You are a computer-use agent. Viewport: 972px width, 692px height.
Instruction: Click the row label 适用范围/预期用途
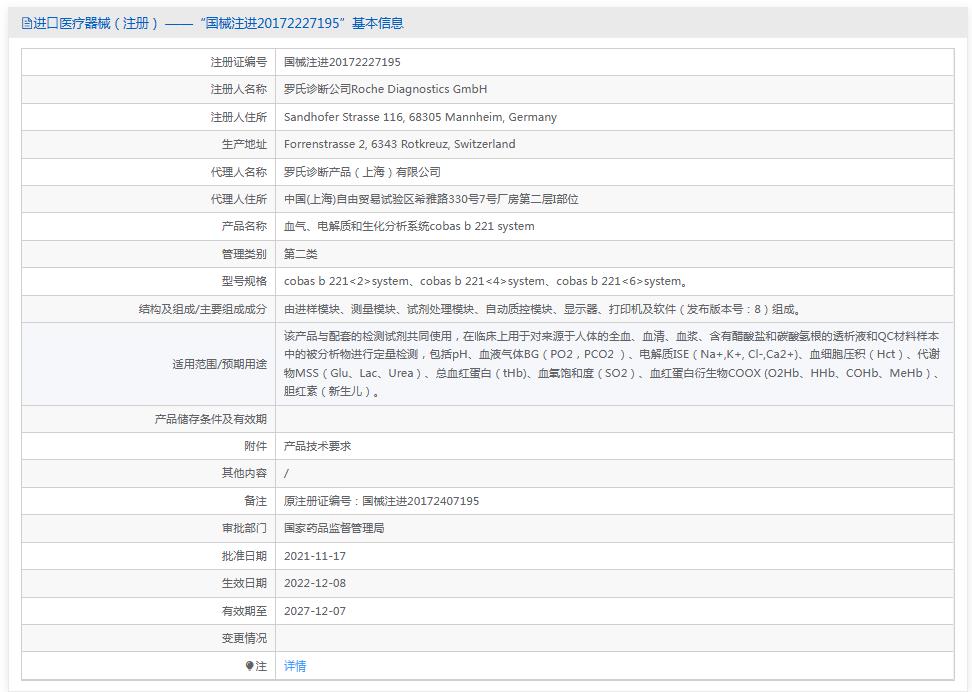(219, 364)
